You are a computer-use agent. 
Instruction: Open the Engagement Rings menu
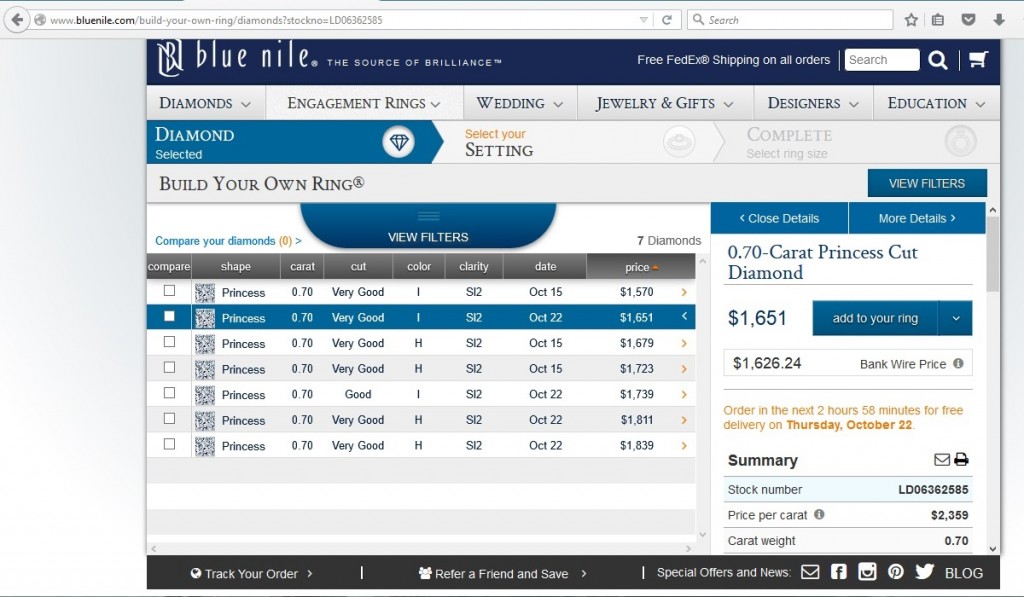tap(364, 103)
